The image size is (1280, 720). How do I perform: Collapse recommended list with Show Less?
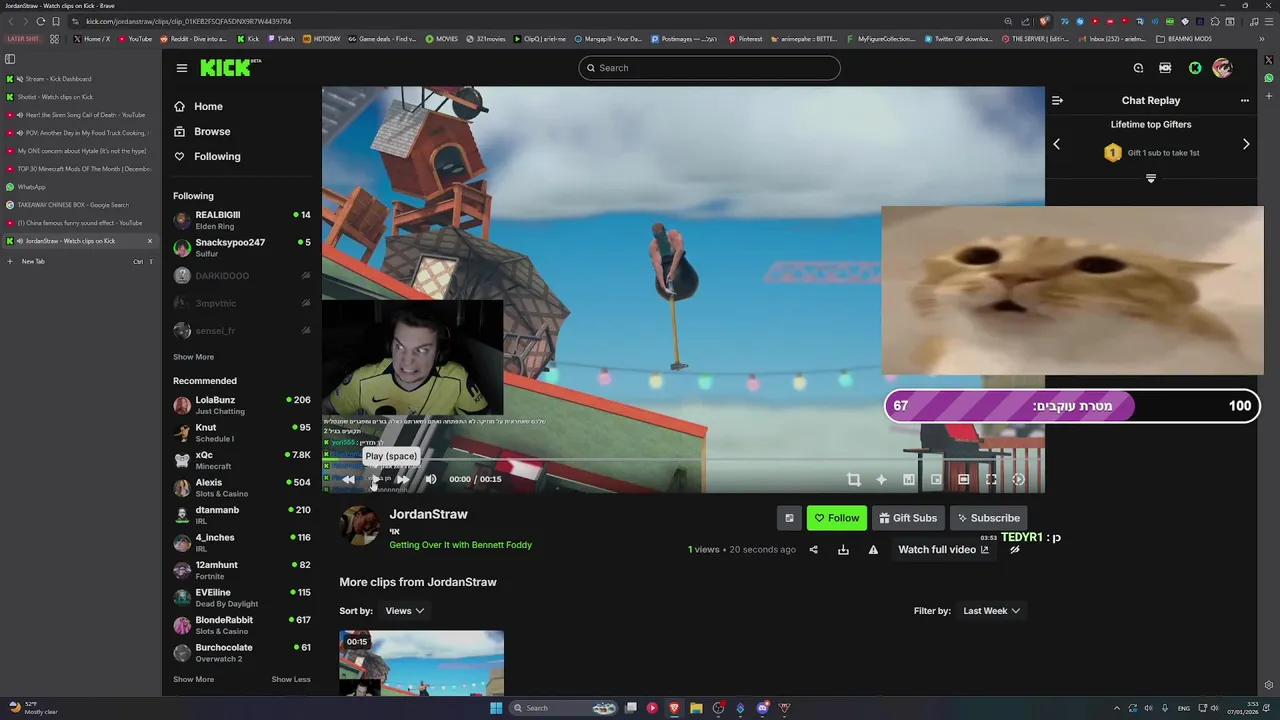[291, 680]
